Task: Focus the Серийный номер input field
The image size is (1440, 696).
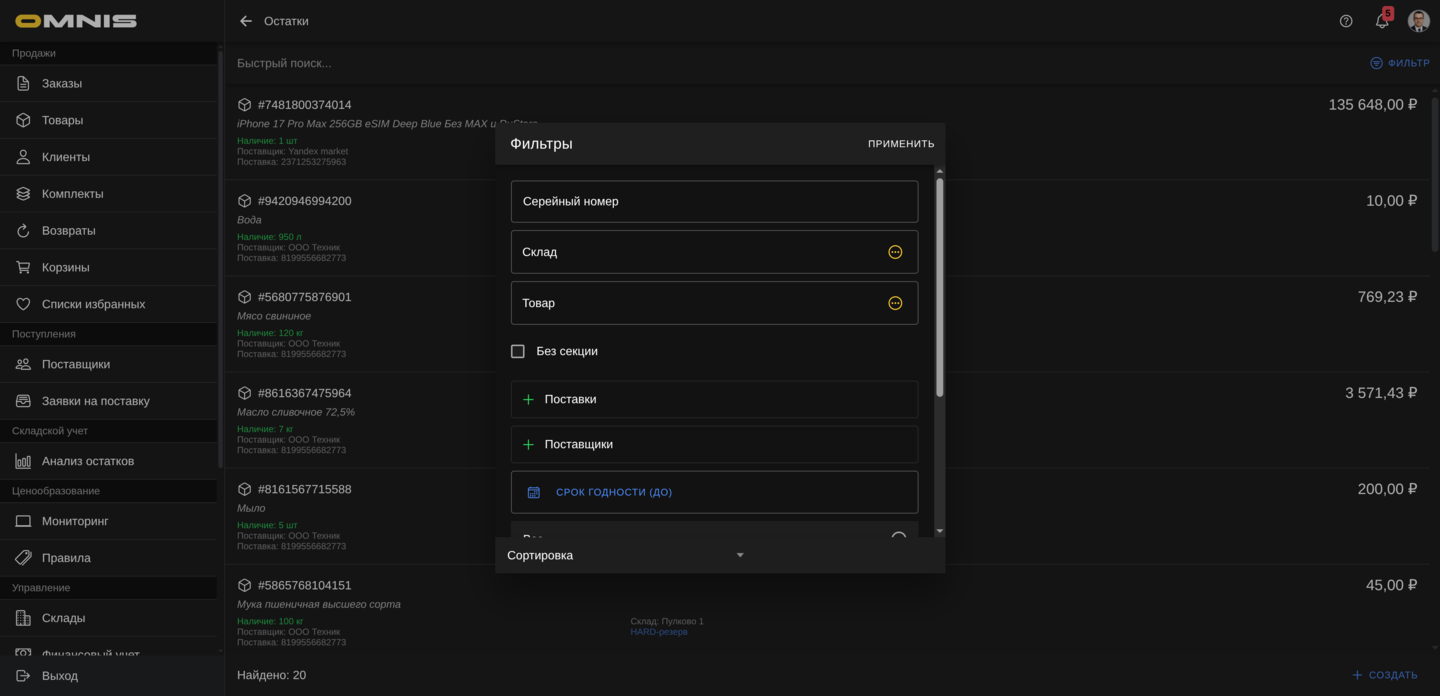Action: click(x=714, y=201)
